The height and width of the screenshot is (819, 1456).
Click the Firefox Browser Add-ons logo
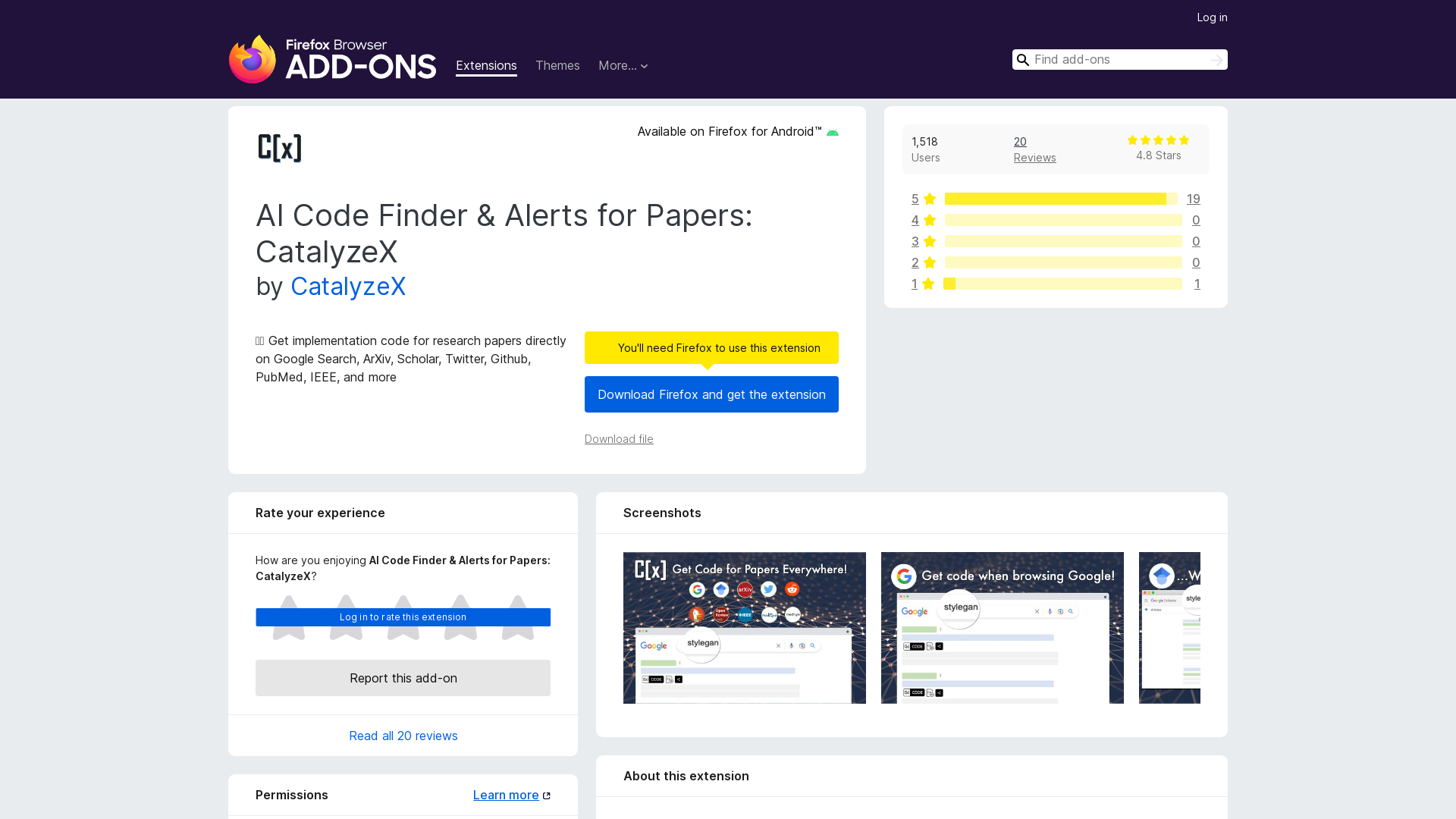pos(332,59)
